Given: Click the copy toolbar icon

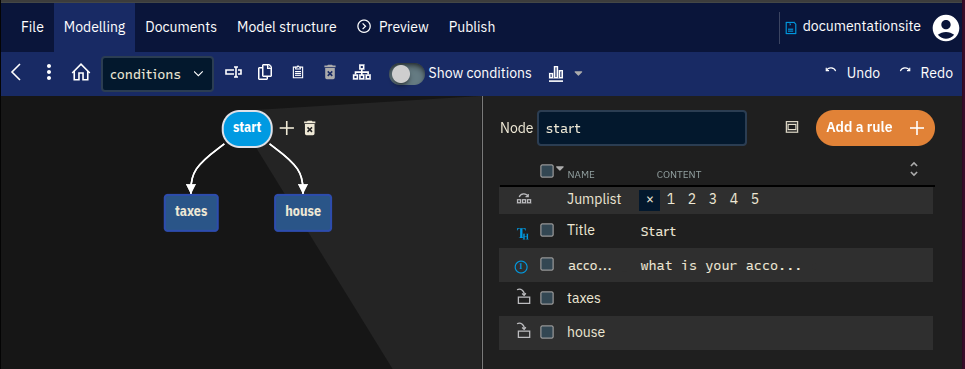Looking at the screenshot, I should (265, 73).
